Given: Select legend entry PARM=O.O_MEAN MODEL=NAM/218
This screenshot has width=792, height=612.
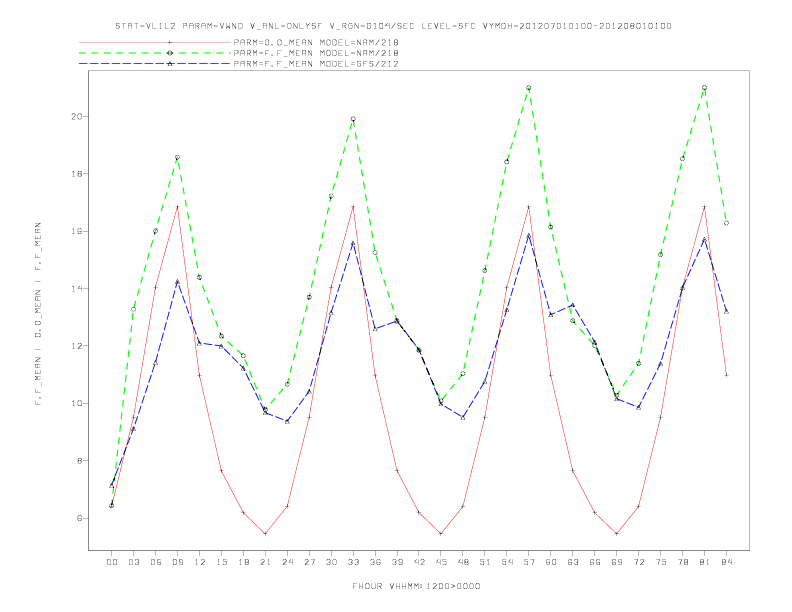Looking at the screenshot, I should [316, 42].
